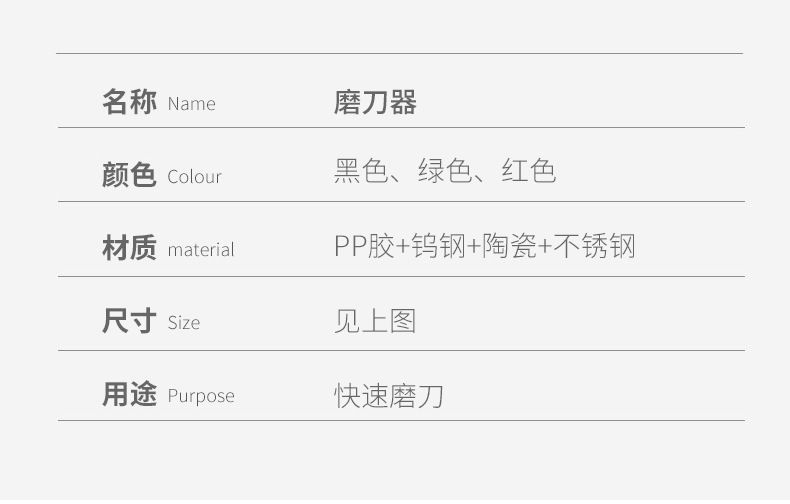Image resolution: width=790 pixels, height=504 pixels.
Task: Click the 用途 row label
Action: pyautogui.click(x=129, y=394)
